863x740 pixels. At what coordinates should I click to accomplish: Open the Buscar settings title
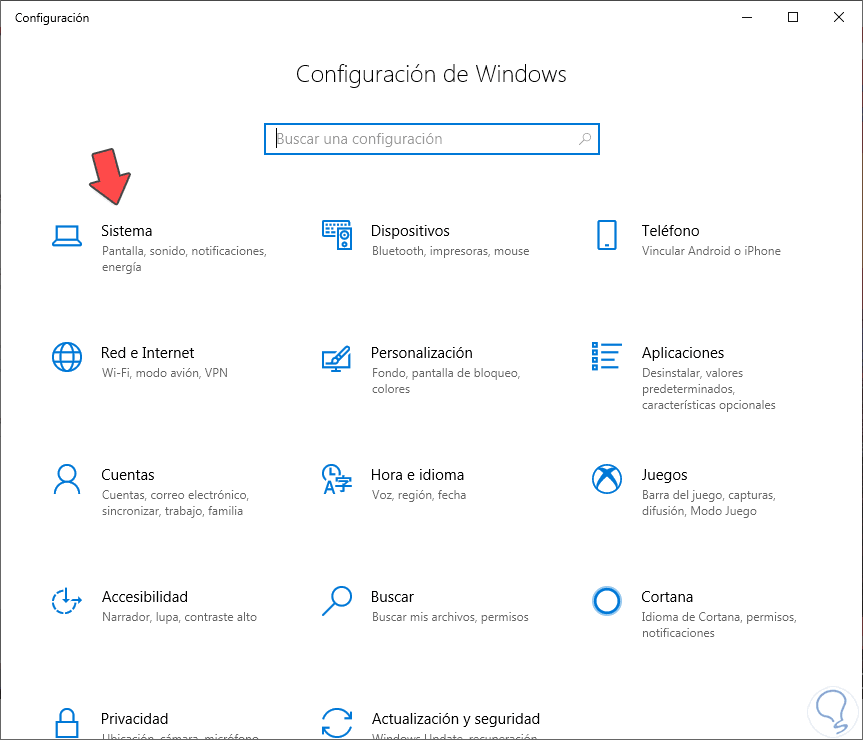click(x=392, y=597)
